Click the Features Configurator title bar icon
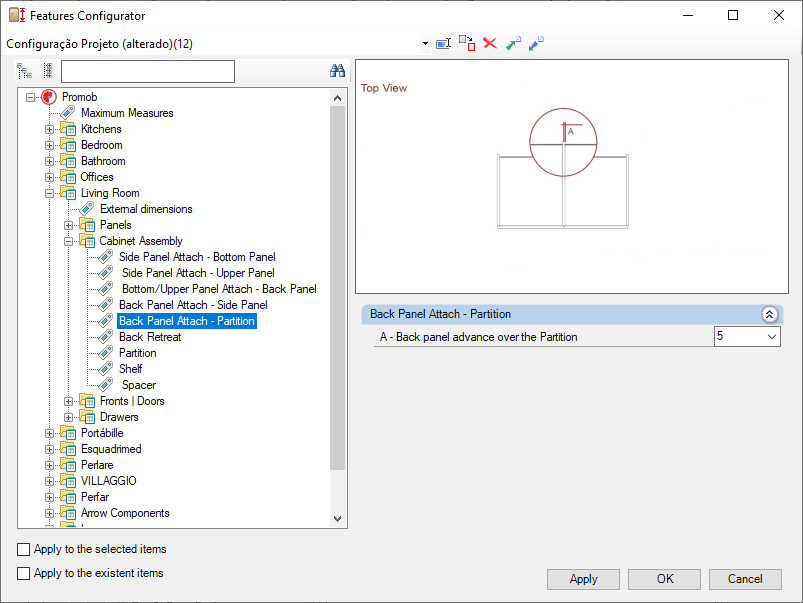This screenshot has width=803, height=603. 17,15
